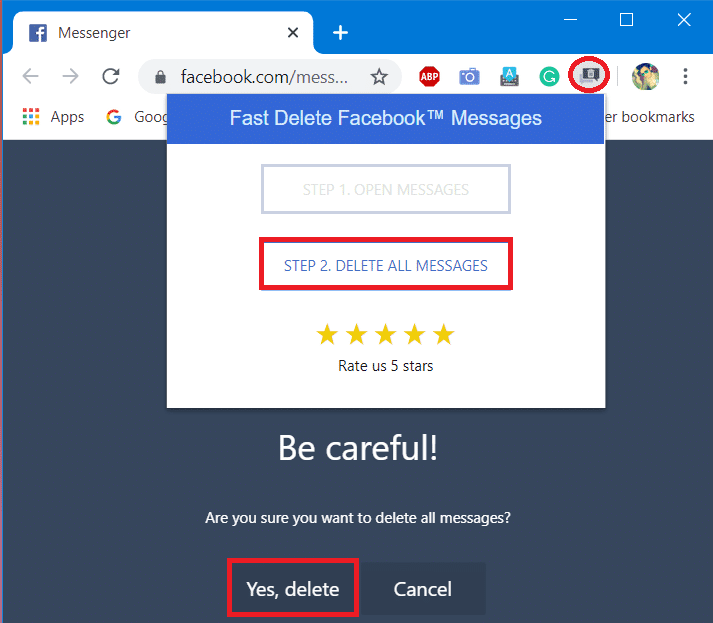The image size is (713, 623).
Task: Go back to previous page
Action: [x=30, y=76]
